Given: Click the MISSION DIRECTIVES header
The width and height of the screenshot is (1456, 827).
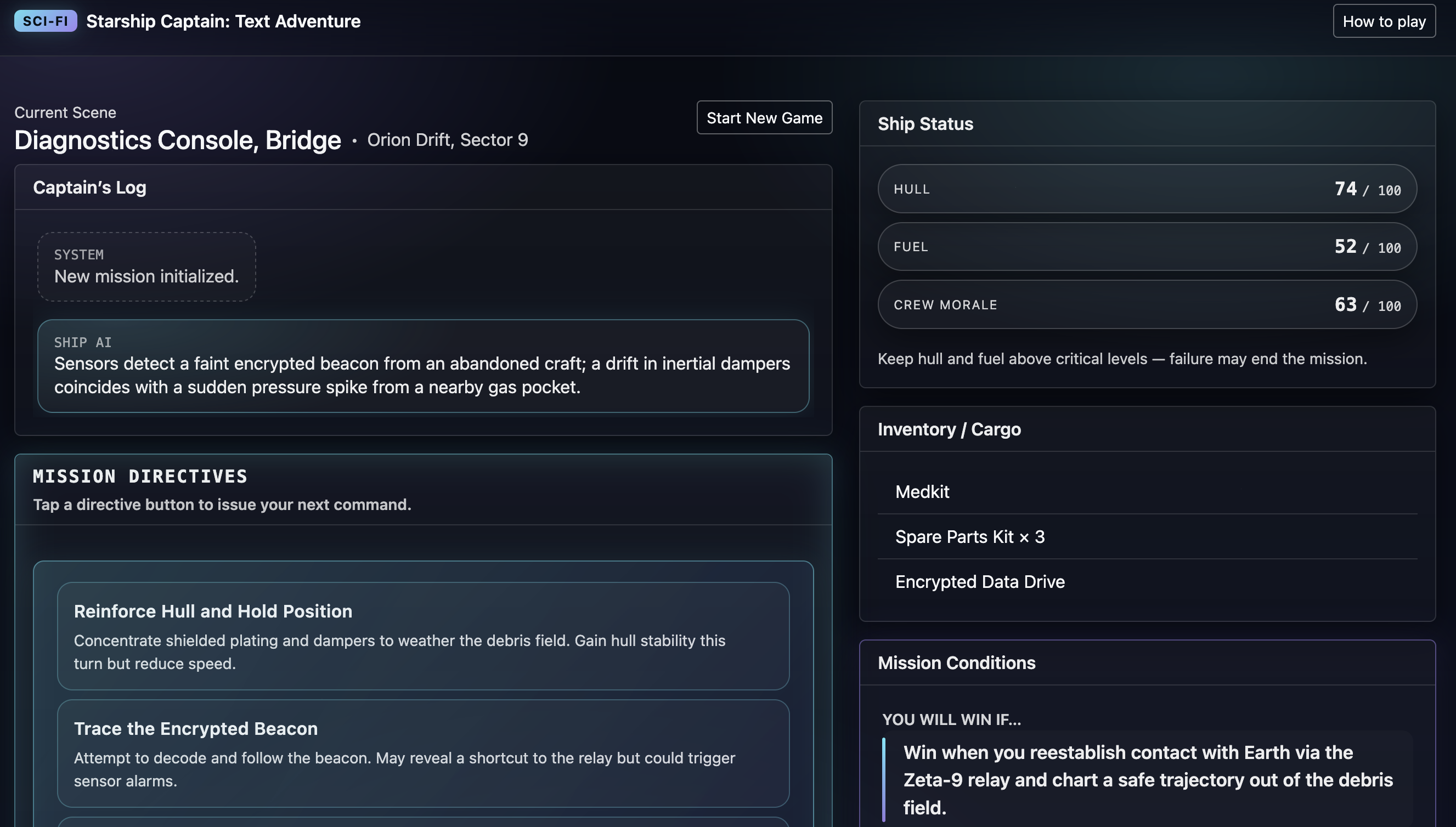Looking at the screenshot, I should 140,476.
